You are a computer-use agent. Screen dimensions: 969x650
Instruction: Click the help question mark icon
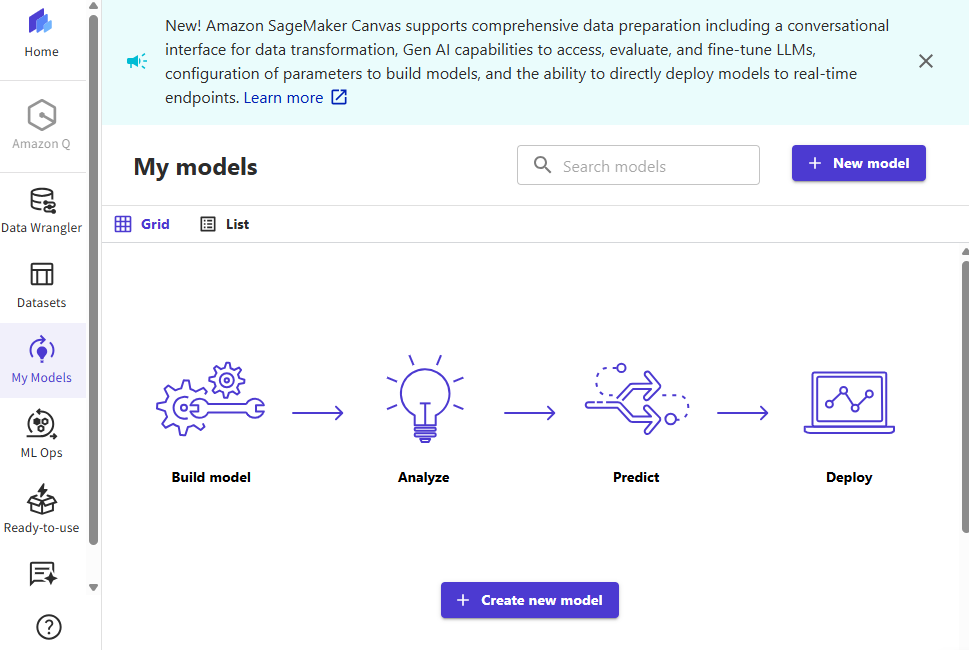[49, 627]
